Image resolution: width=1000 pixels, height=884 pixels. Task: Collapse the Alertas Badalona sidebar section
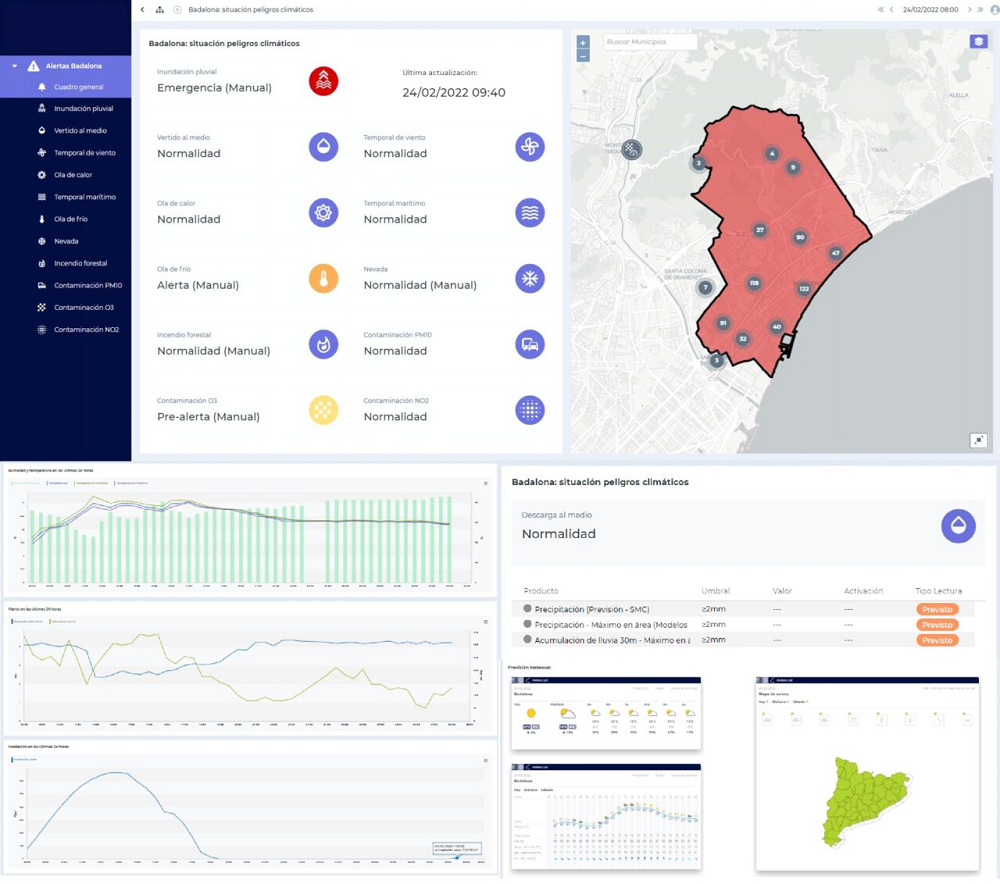pos(15,66)
